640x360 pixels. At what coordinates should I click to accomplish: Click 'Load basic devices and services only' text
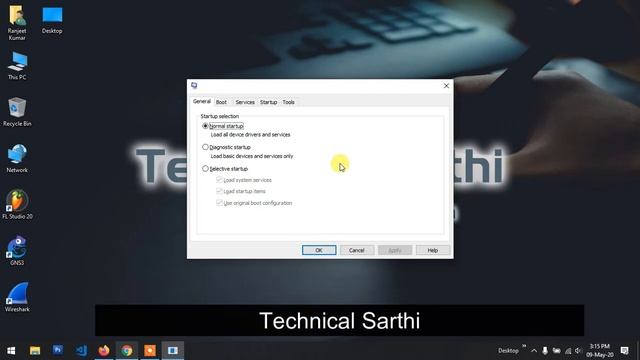252,156
